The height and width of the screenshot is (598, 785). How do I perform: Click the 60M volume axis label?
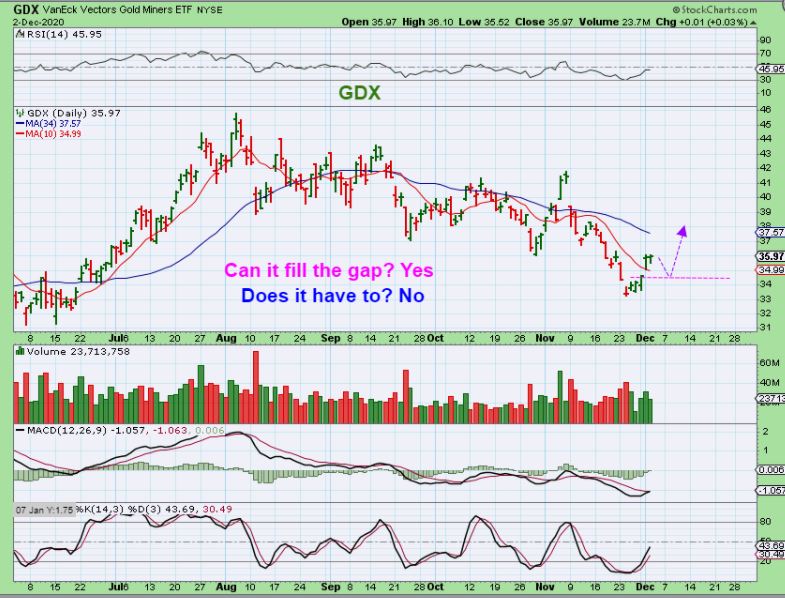[769, 362]
